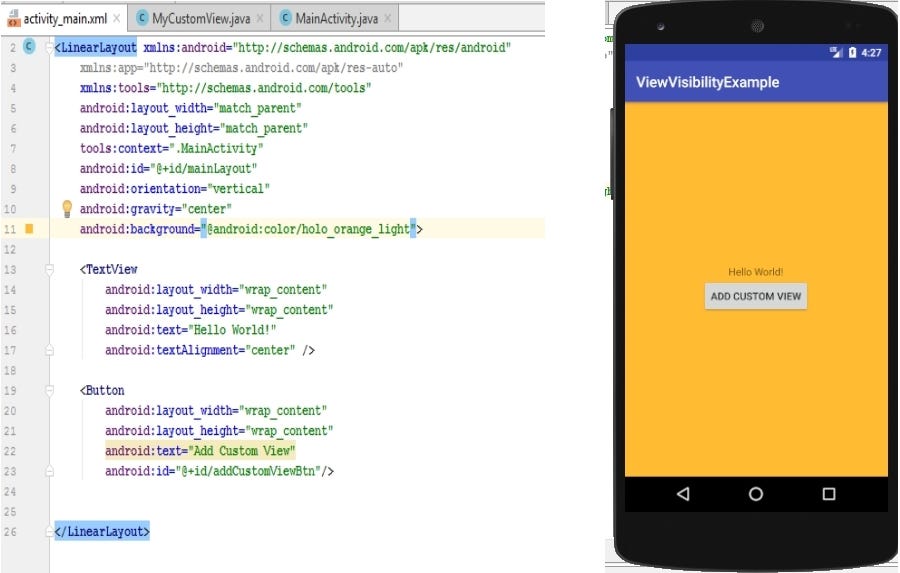900x573 pixels.
Task: Click the android:text="Hello World!" attribute
Action: (x=190, y=330)
